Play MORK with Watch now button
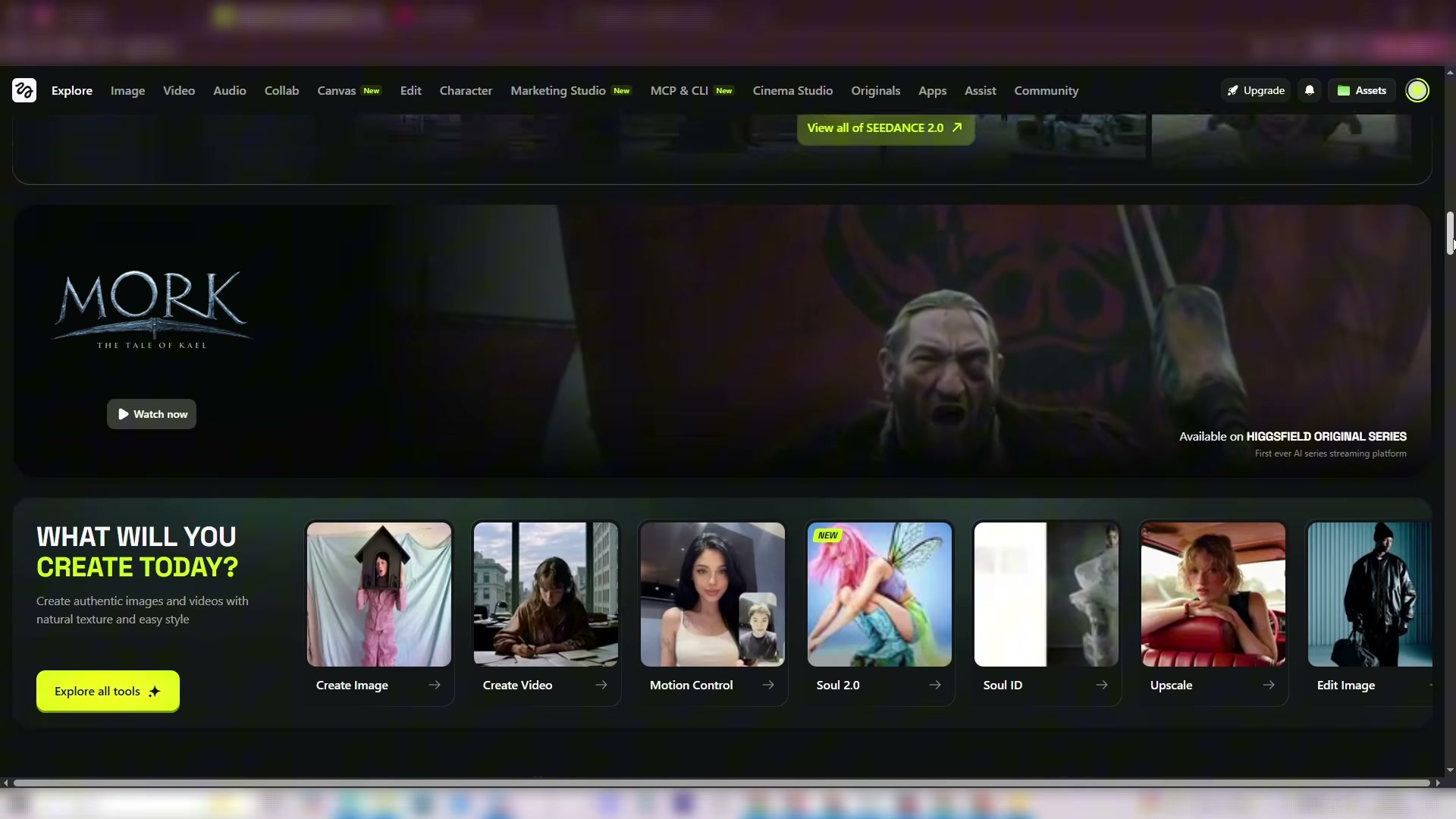The width and height of the screenshot is (1456, 819). pos(152,414)
